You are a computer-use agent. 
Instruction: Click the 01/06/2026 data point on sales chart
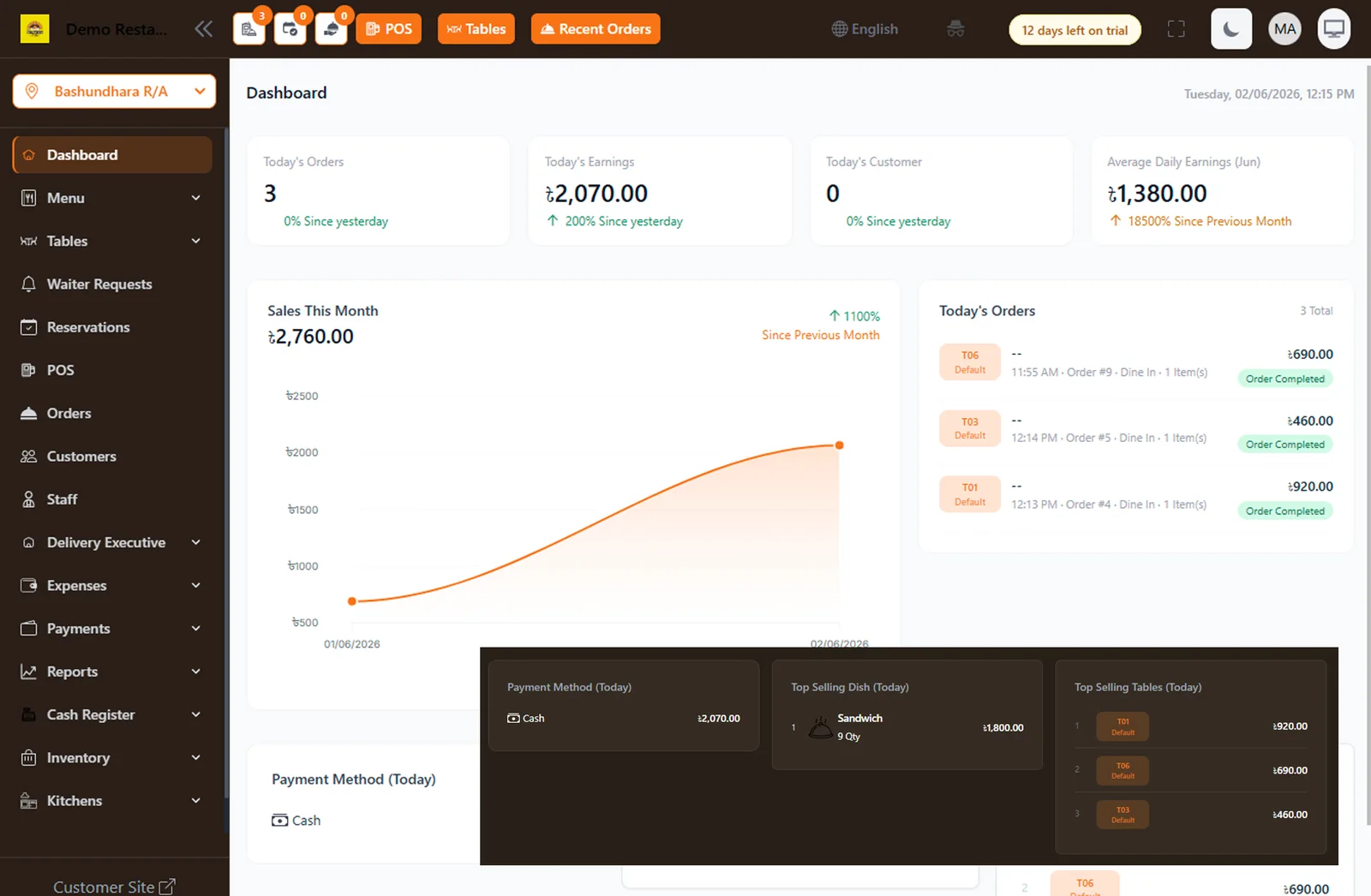(x=351, y=601)
